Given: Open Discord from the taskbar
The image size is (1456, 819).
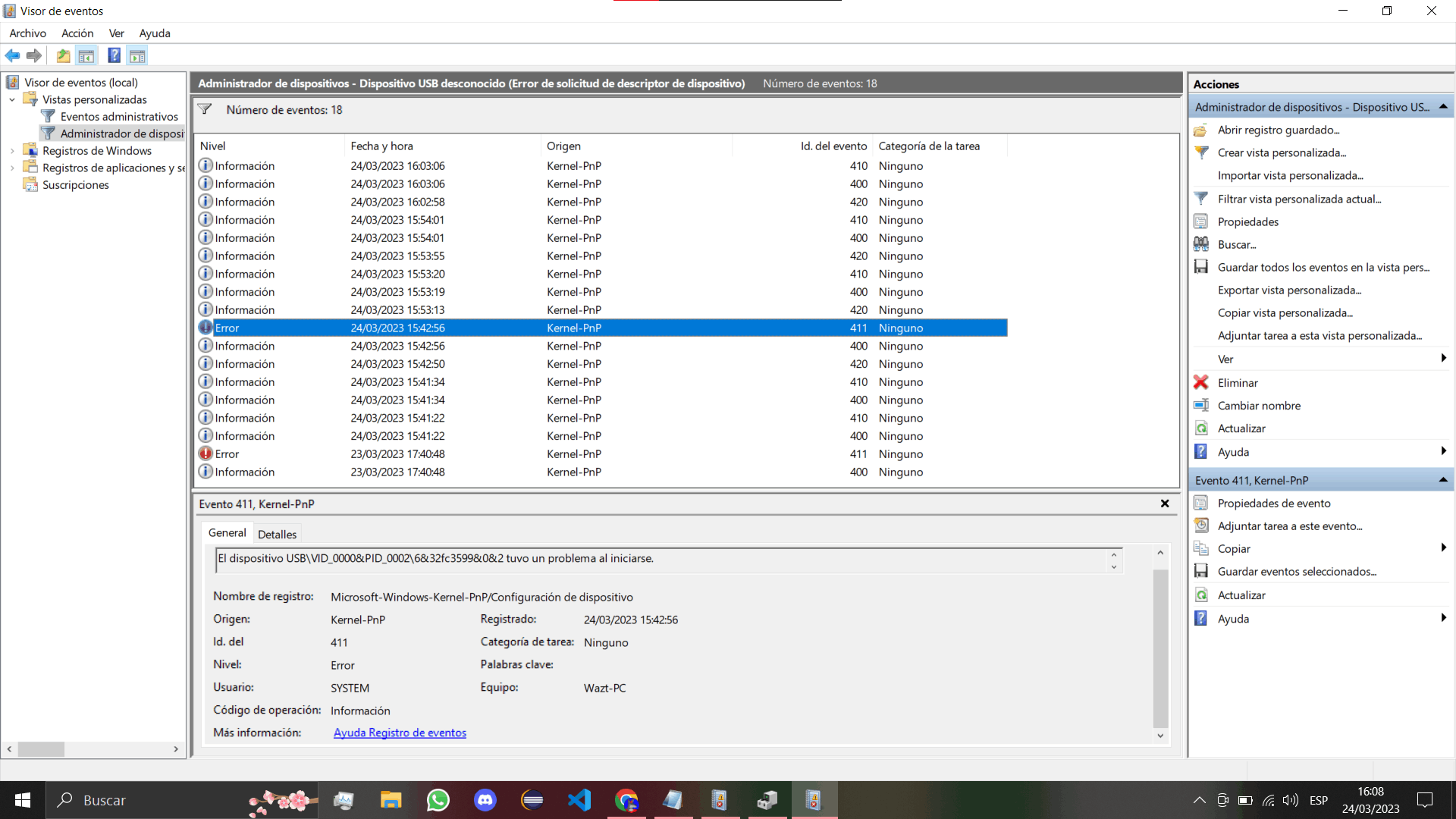Looking at the screenshot, I should coord(485,800).
